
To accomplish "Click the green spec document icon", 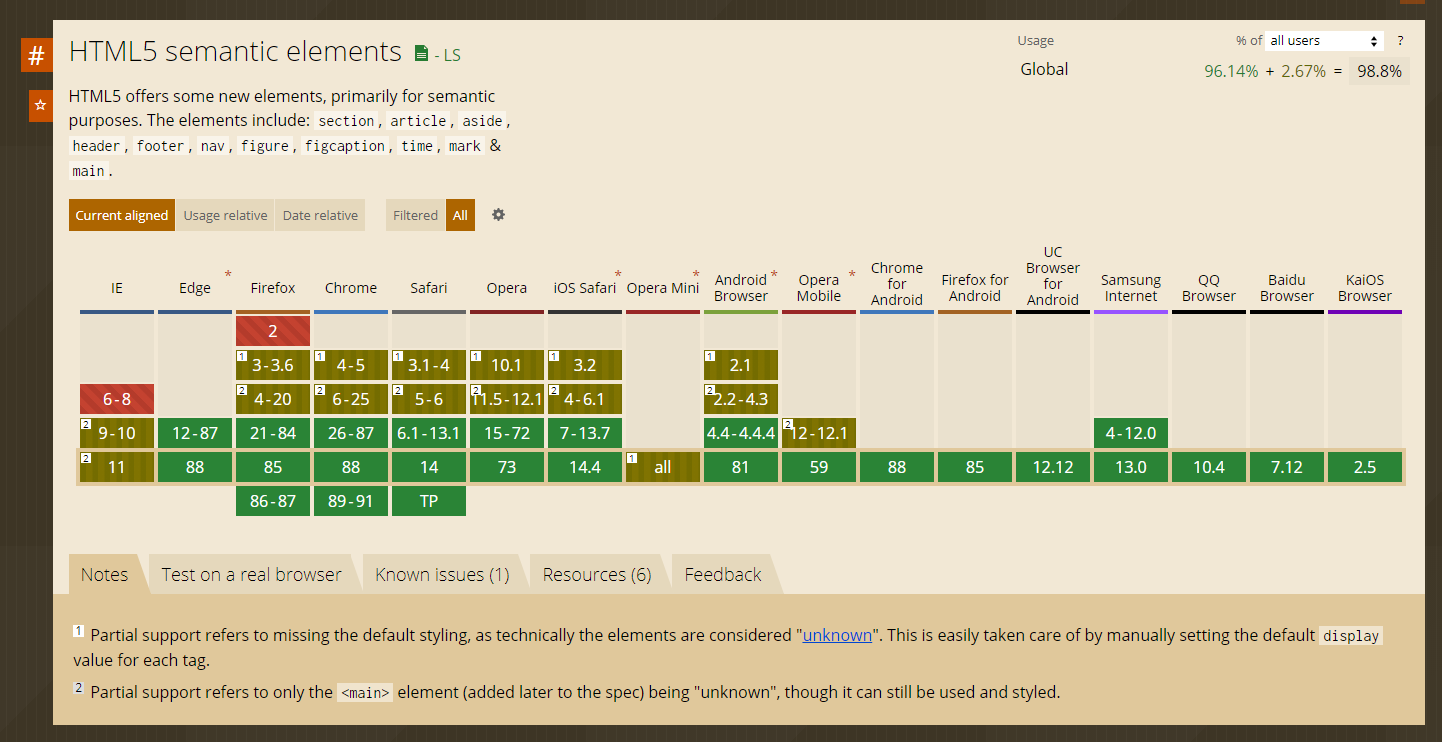I will [x=421, y=51].
